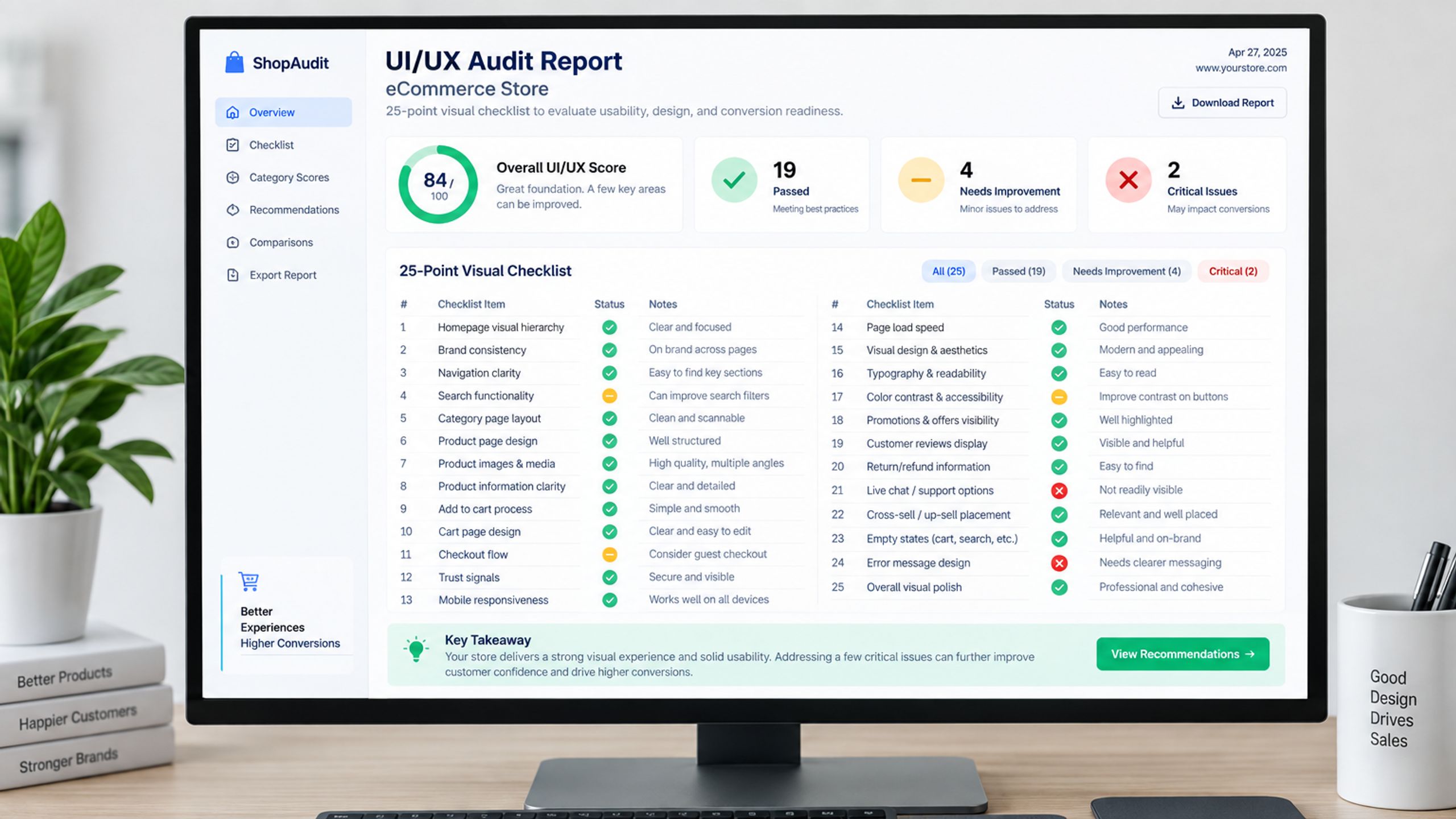Download the audit report

click(x=1222, y=103)
